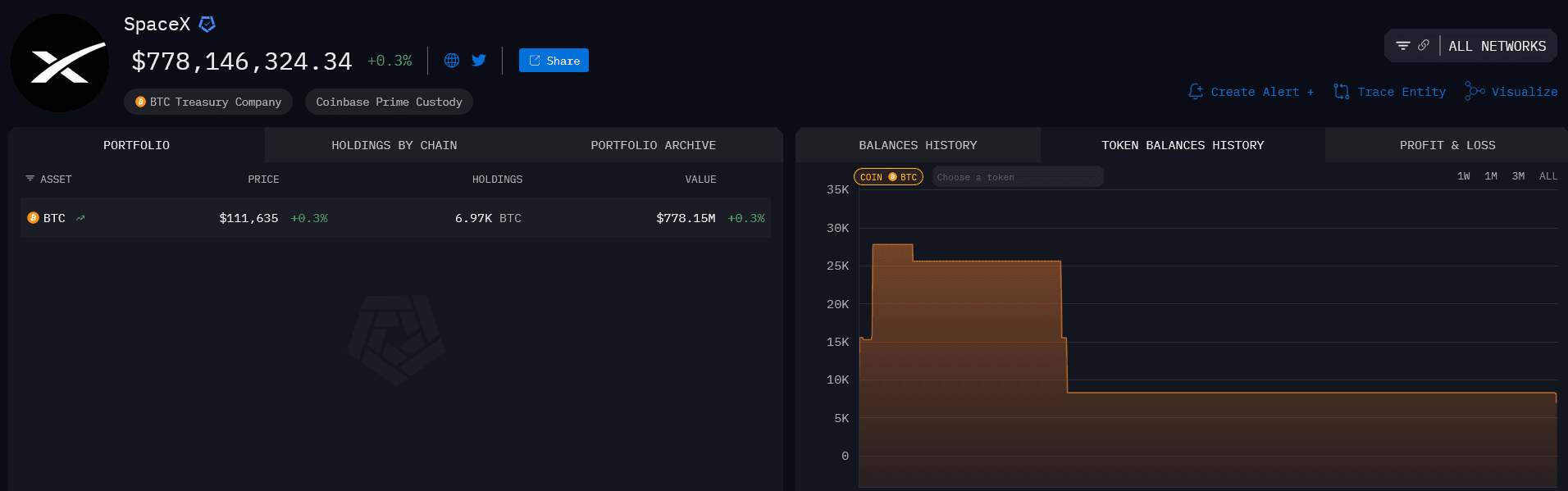The width and height of the screenshot is (1568, 491).
Task: Click the $111,635 BTC price cell
Action: [248, 218]
